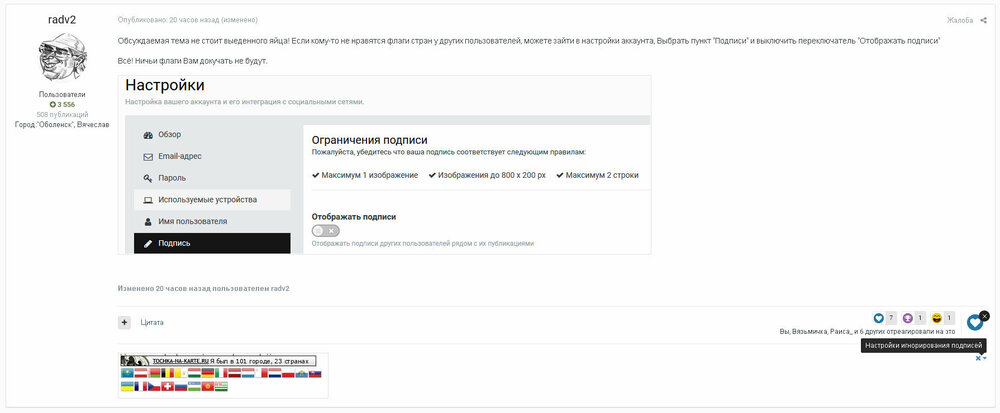This screenshot has height=413, width=1000.
Task: Click "Цитата" to quote the post
Action: 152,322
